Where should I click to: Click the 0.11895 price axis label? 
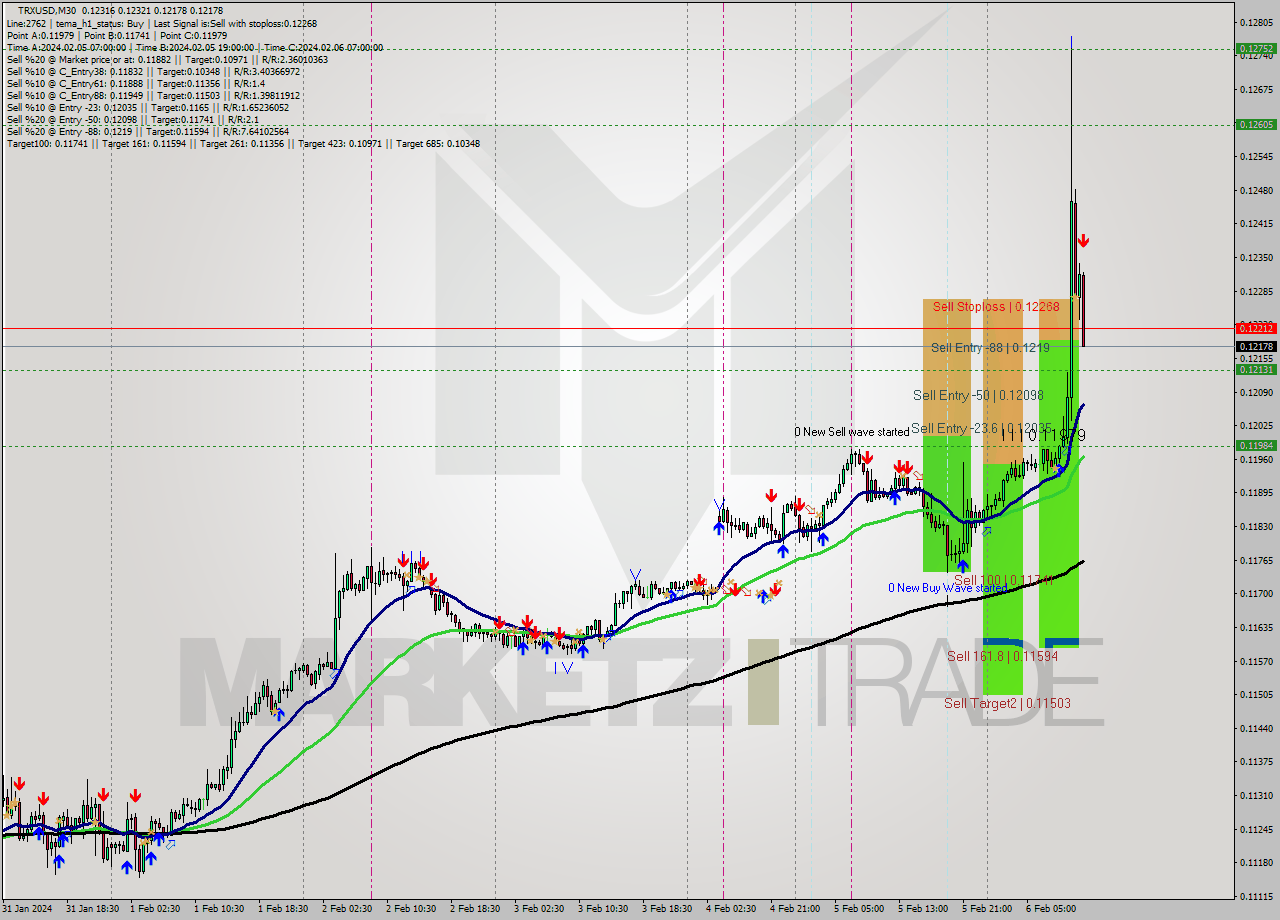[1256, 492]
